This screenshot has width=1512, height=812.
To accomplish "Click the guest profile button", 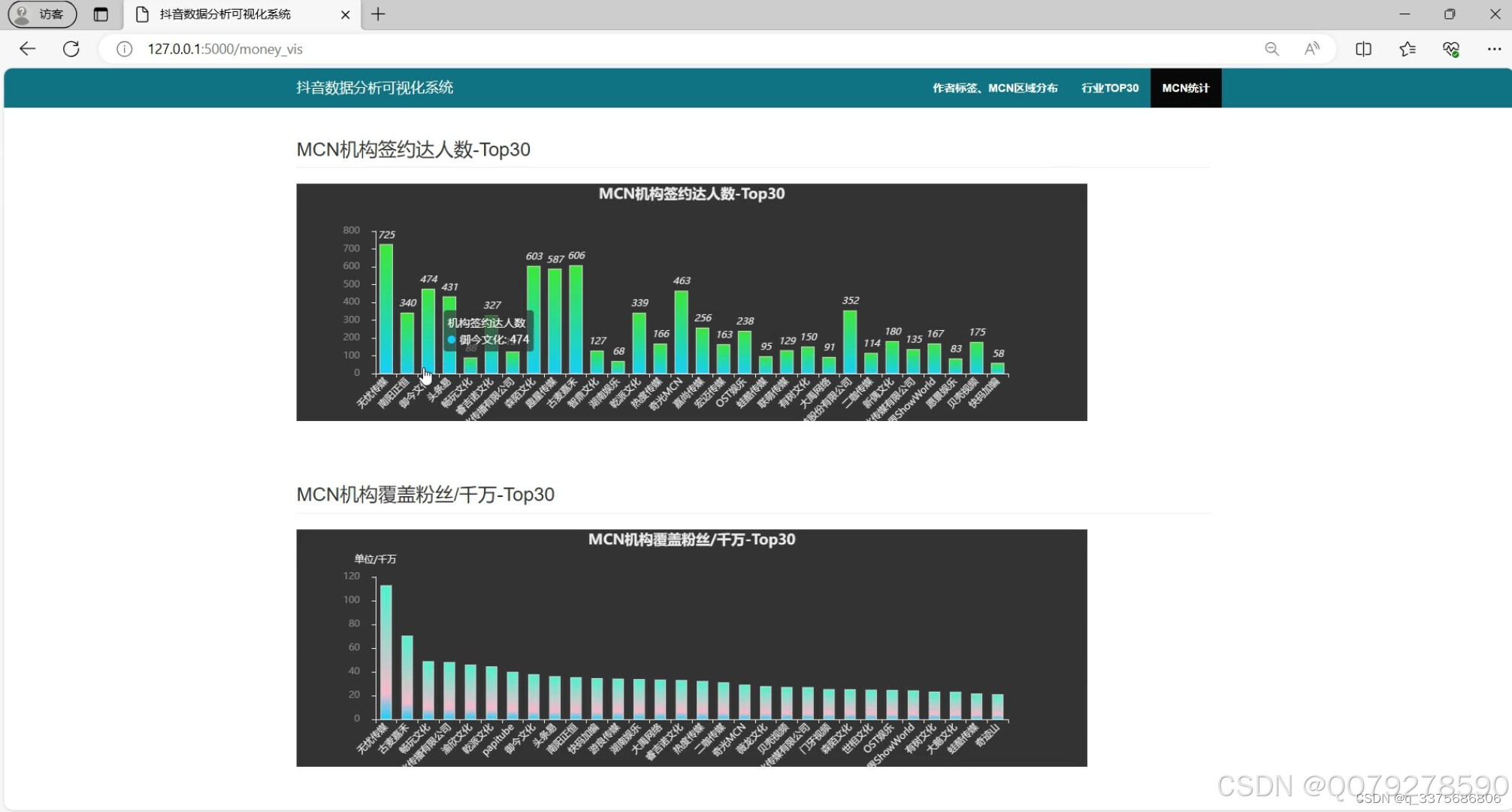I will pyautogui.click(x=42, y=14).
